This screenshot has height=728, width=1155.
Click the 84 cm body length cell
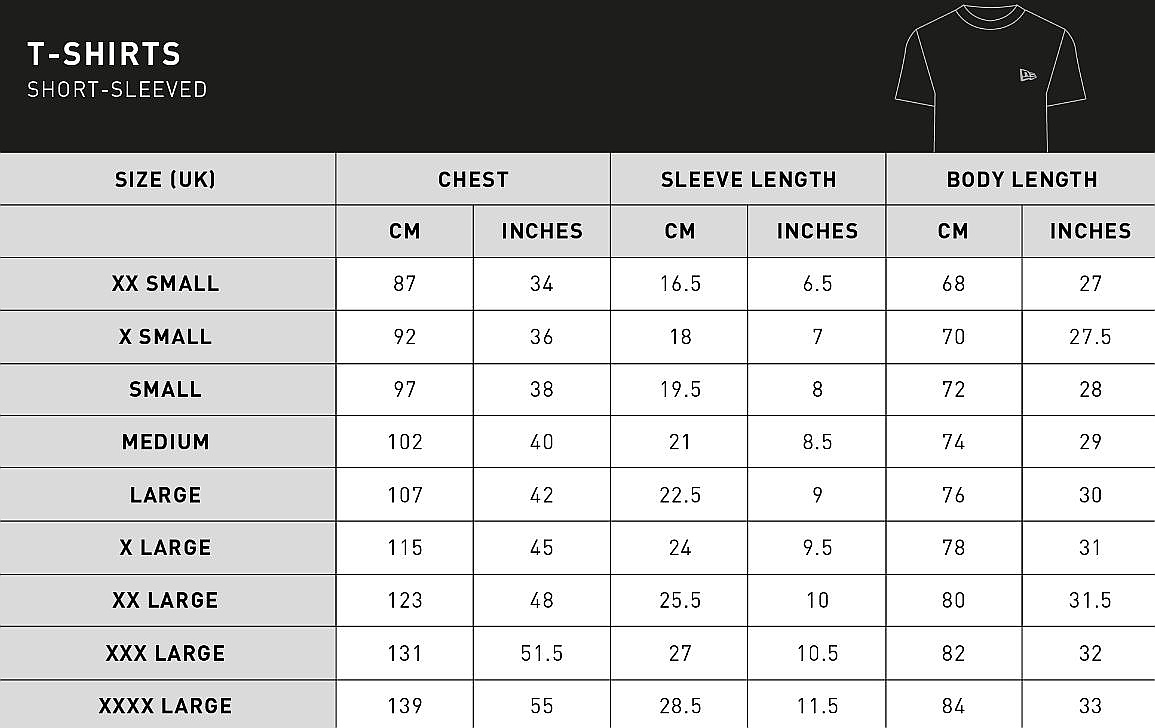[x=953, y=706]
